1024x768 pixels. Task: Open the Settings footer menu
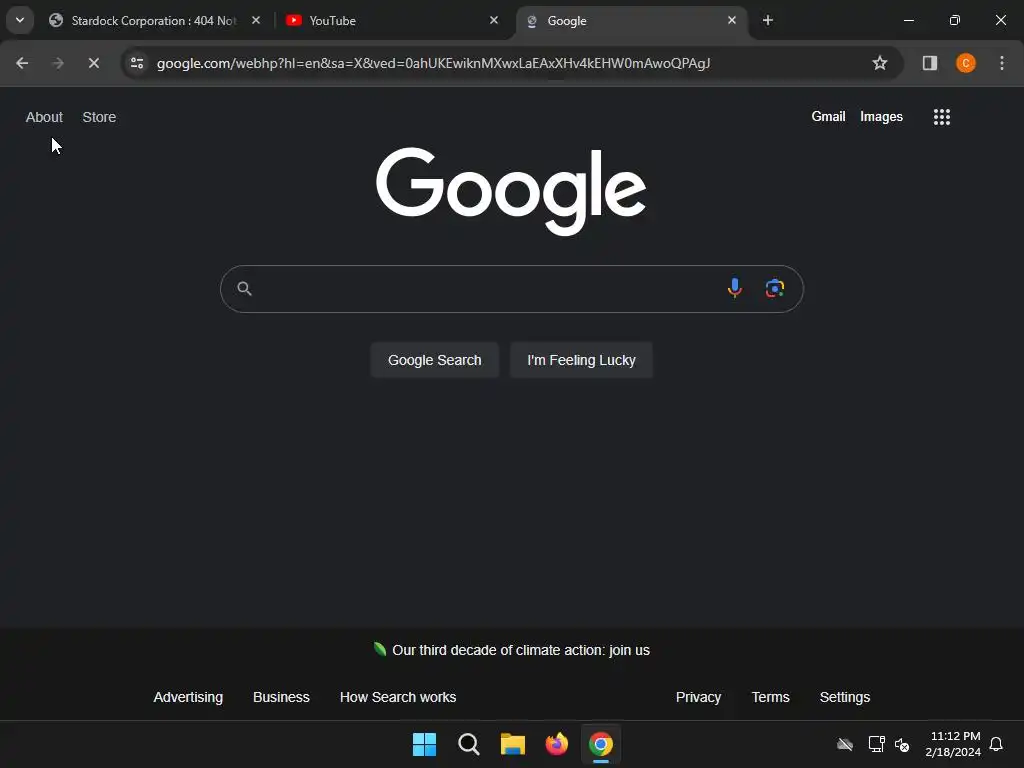click(844, 697)
